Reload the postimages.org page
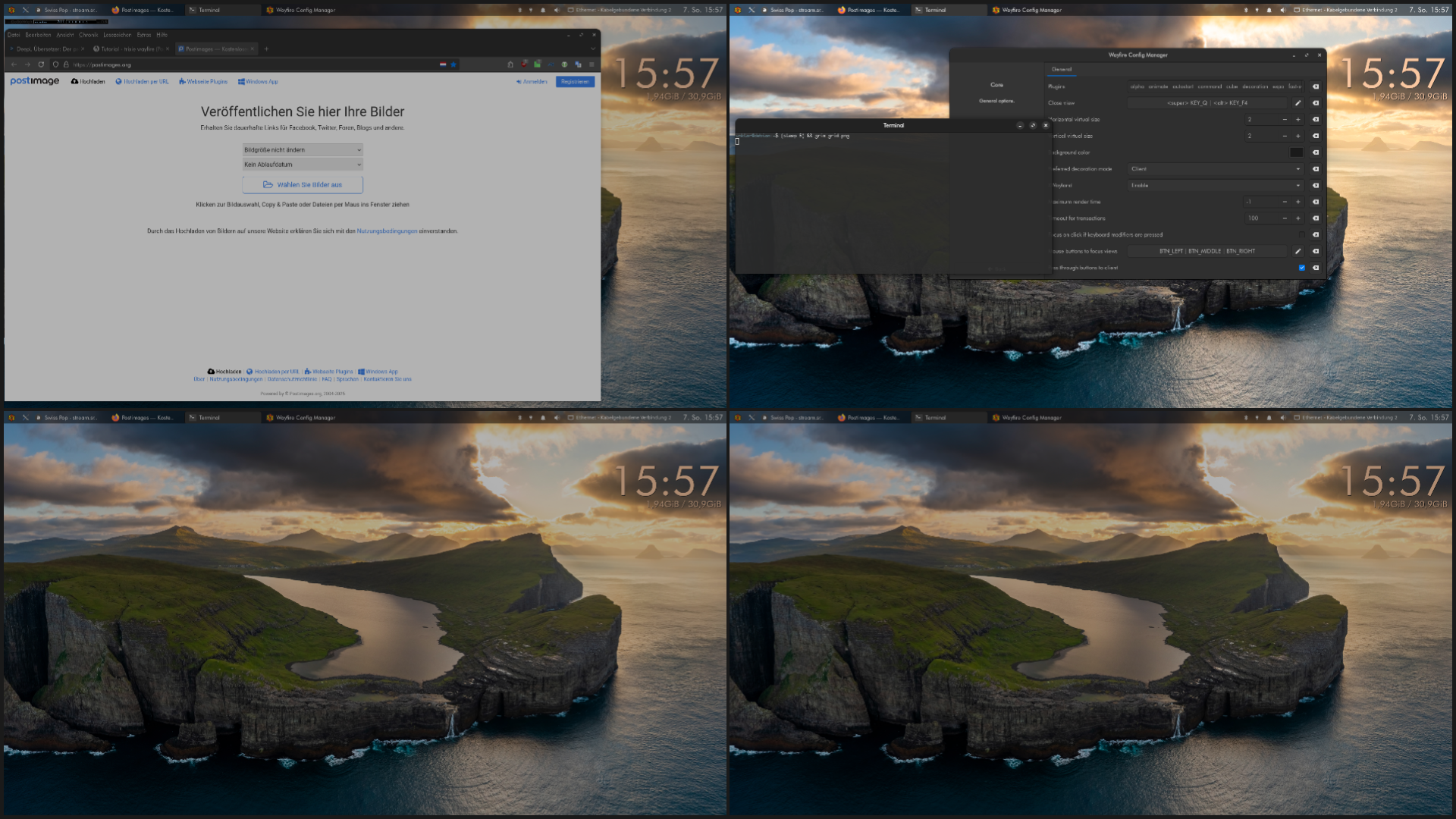 click(41, 64)
